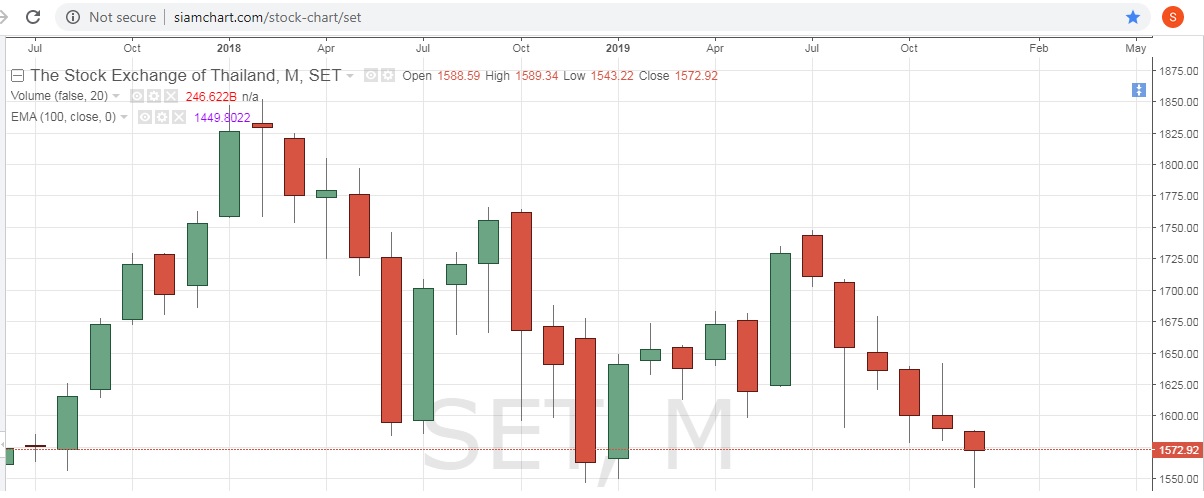Hide the Volume indicator using eye icon

click(137, 96)
